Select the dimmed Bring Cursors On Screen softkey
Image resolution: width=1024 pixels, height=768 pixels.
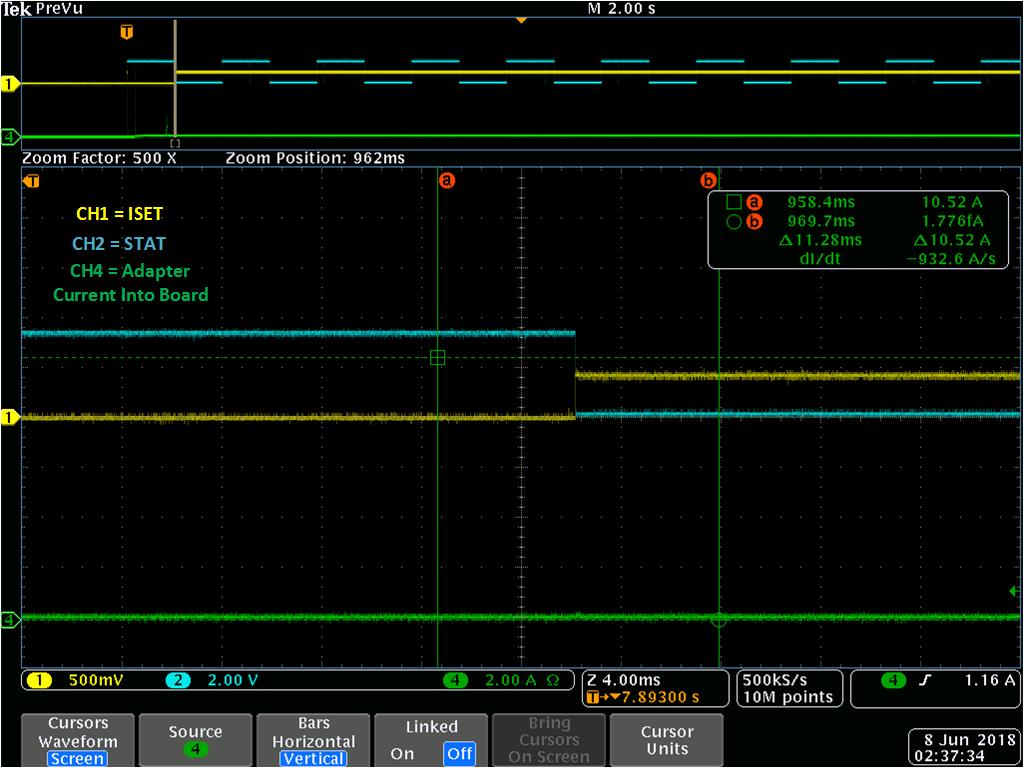tap(549, 740)
